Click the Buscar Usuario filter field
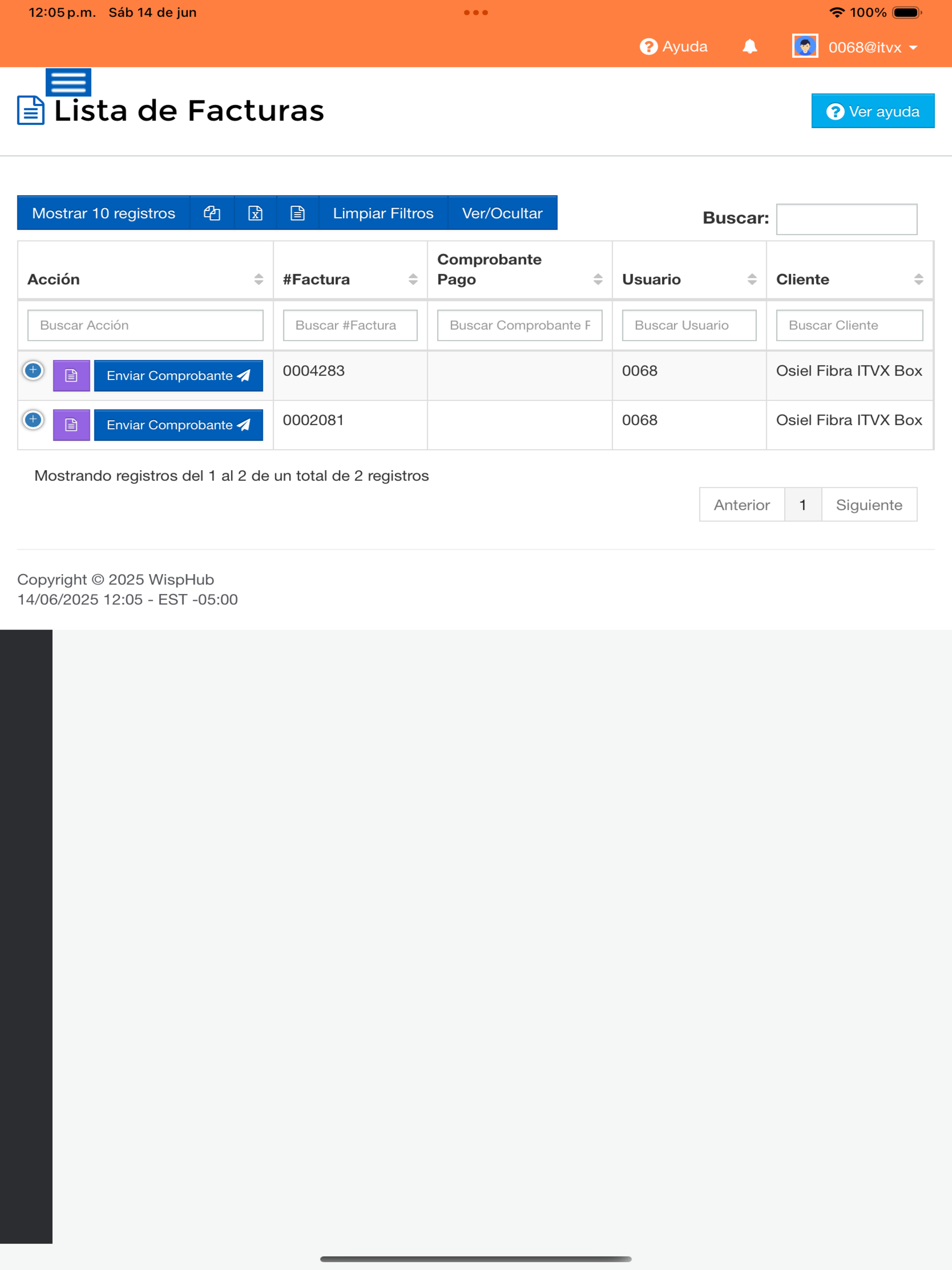The width and height of the screenshot is (952, 1270). [689, 325]
